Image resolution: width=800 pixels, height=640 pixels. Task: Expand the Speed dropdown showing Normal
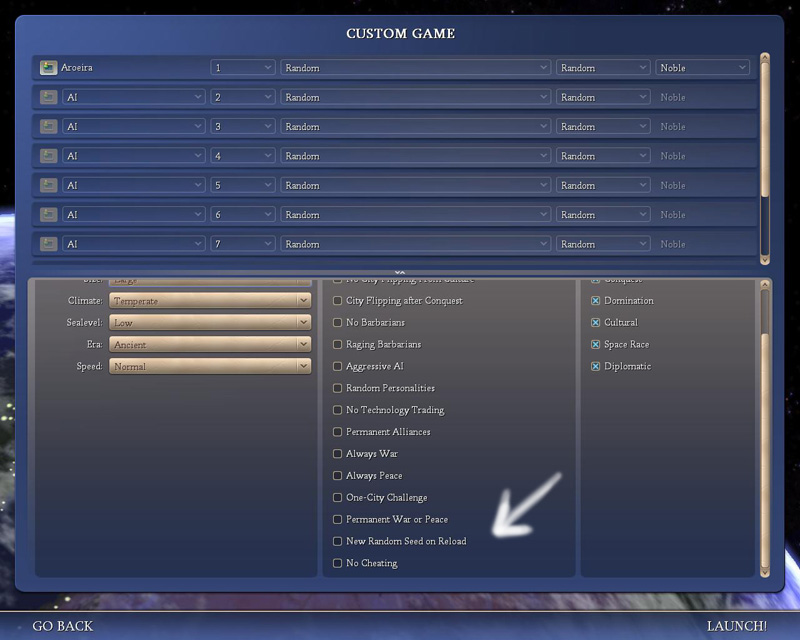[x=209, y=367]
